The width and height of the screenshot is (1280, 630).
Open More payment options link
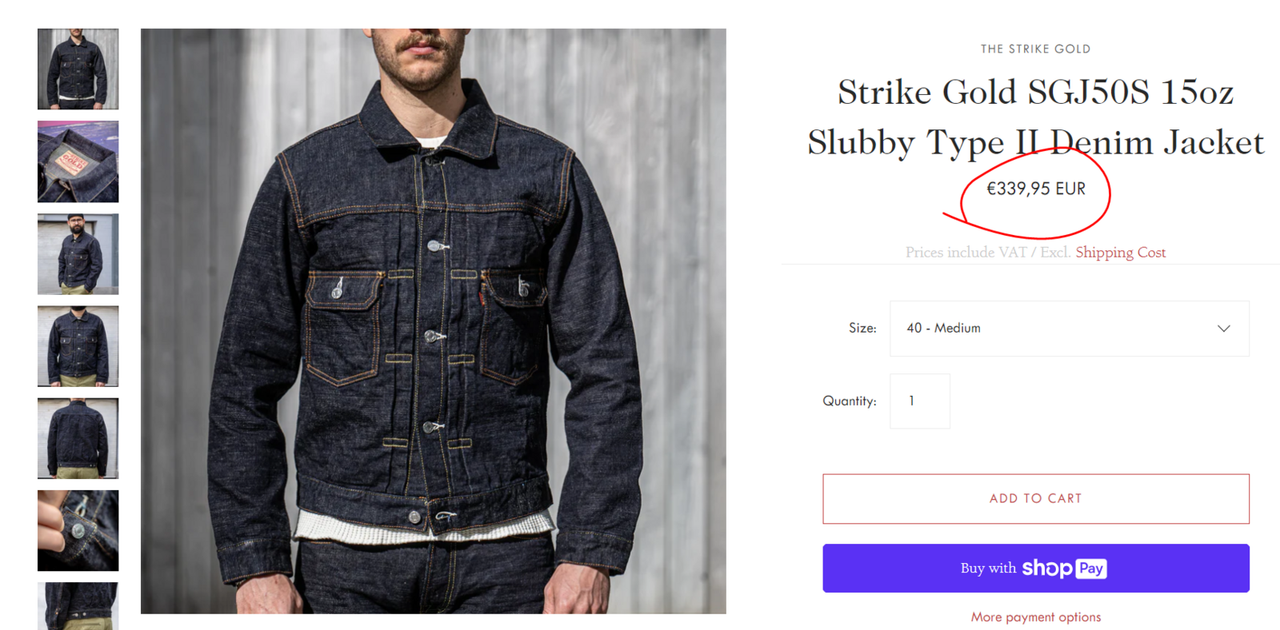click(x=1036, y=617)
